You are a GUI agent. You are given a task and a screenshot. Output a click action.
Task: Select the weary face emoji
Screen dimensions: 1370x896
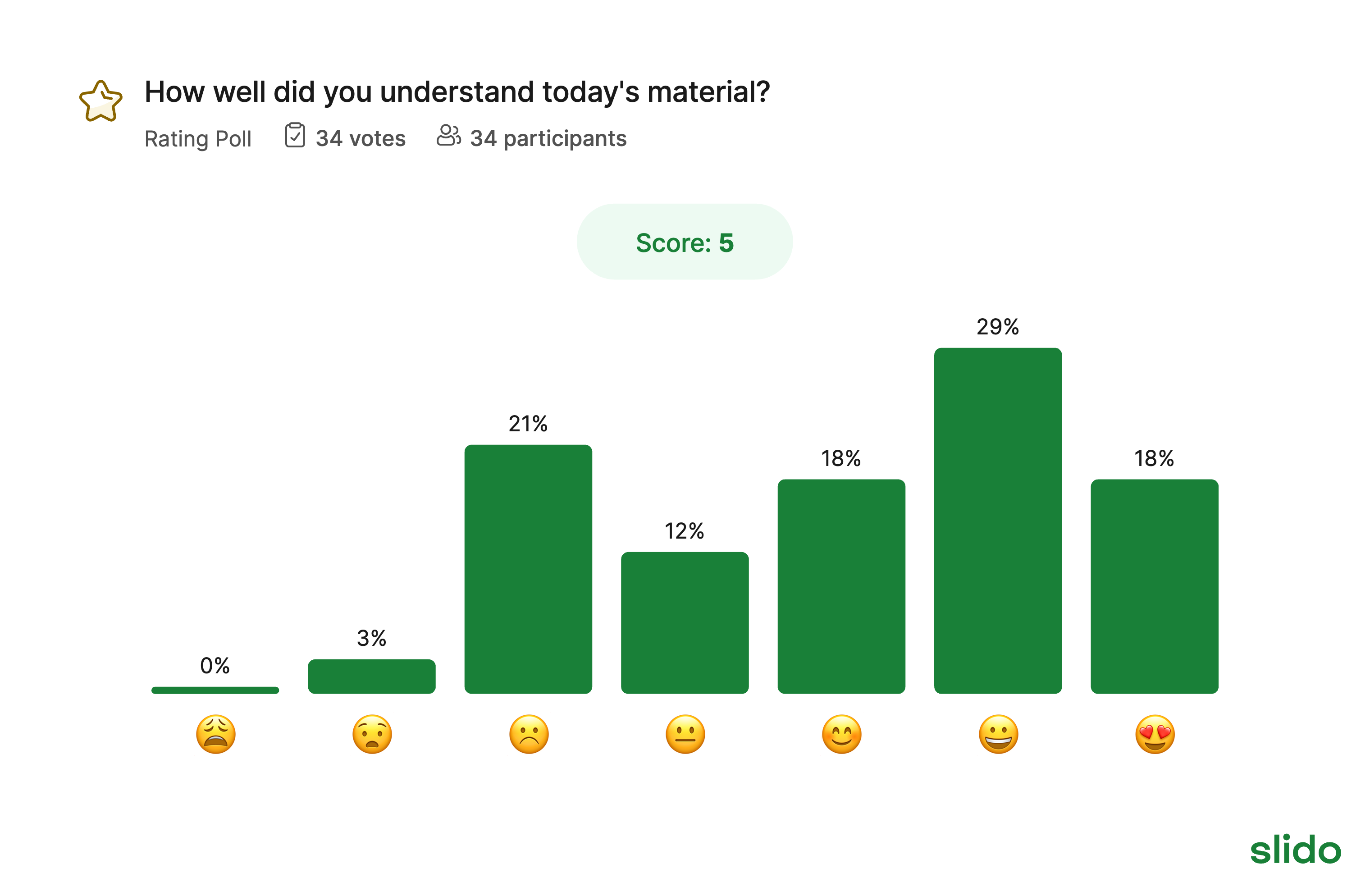point(216,734)
